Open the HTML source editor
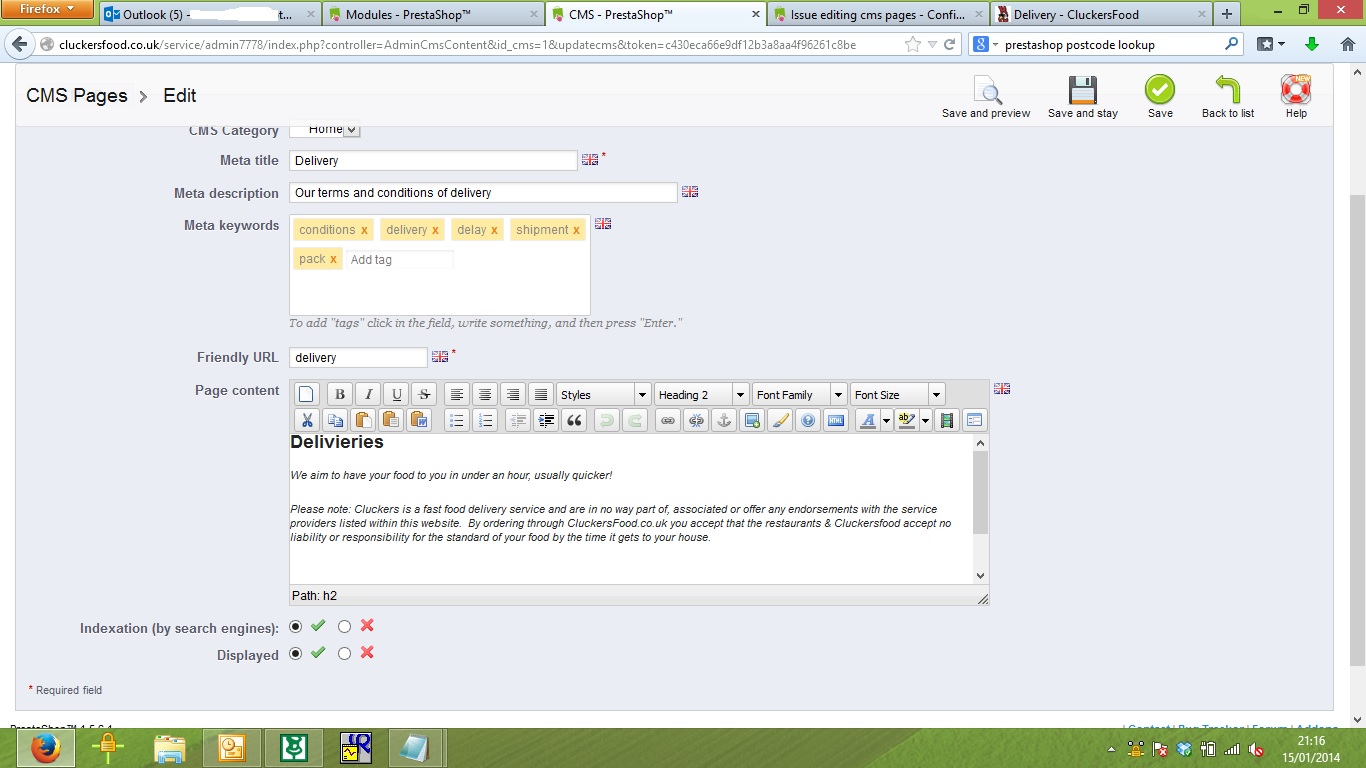Screen dimensions: 1366x768 coord(836,421)
